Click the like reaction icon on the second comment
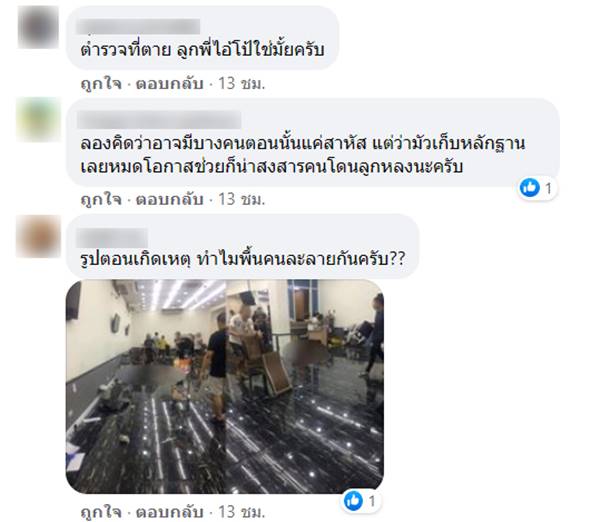The height and width of the screenshot is (522, 600). click(530, 188)
